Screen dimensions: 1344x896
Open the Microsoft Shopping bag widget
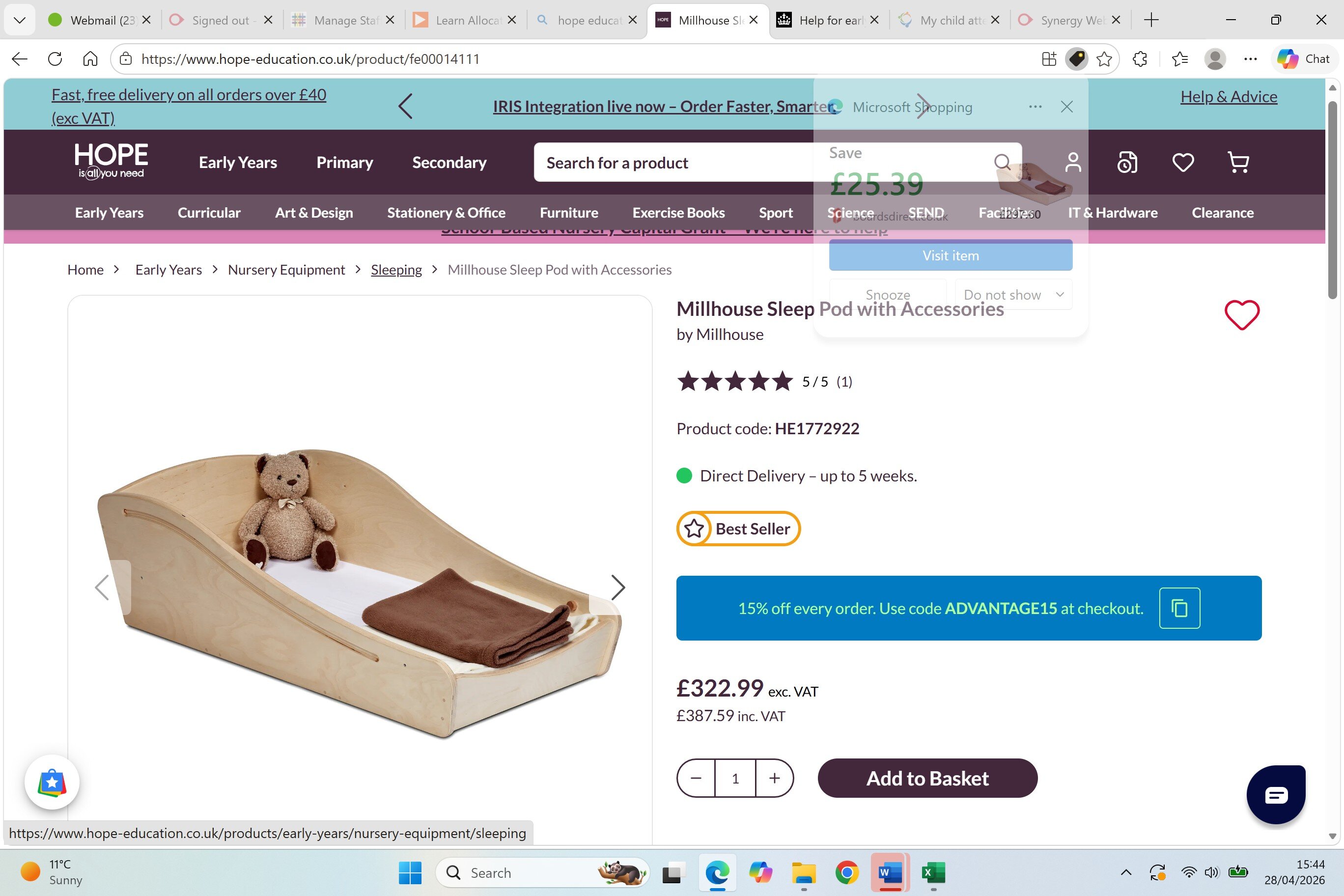52,783
